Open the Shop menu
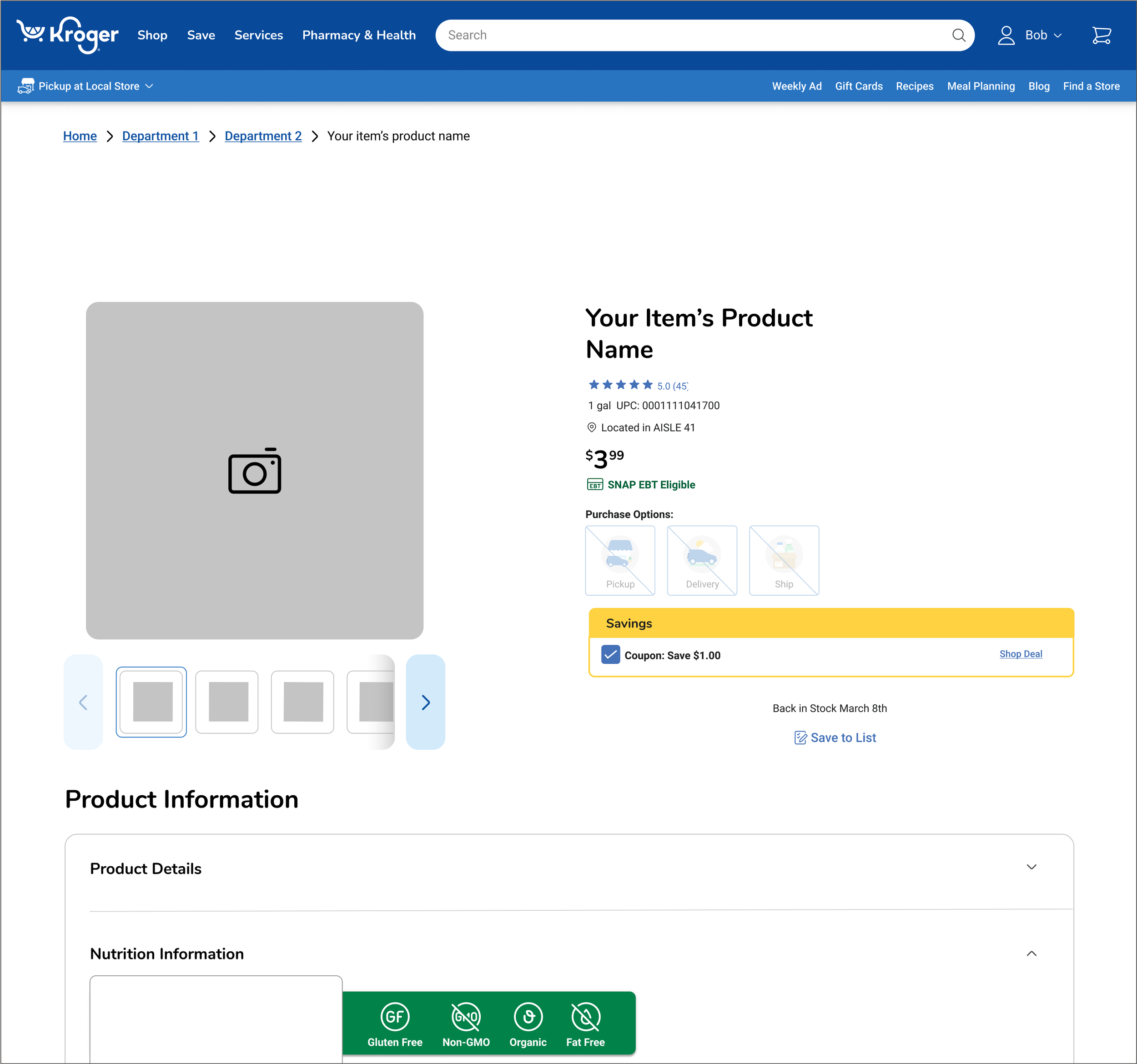Screen dimensions: 1137x1064 (152, 35)
